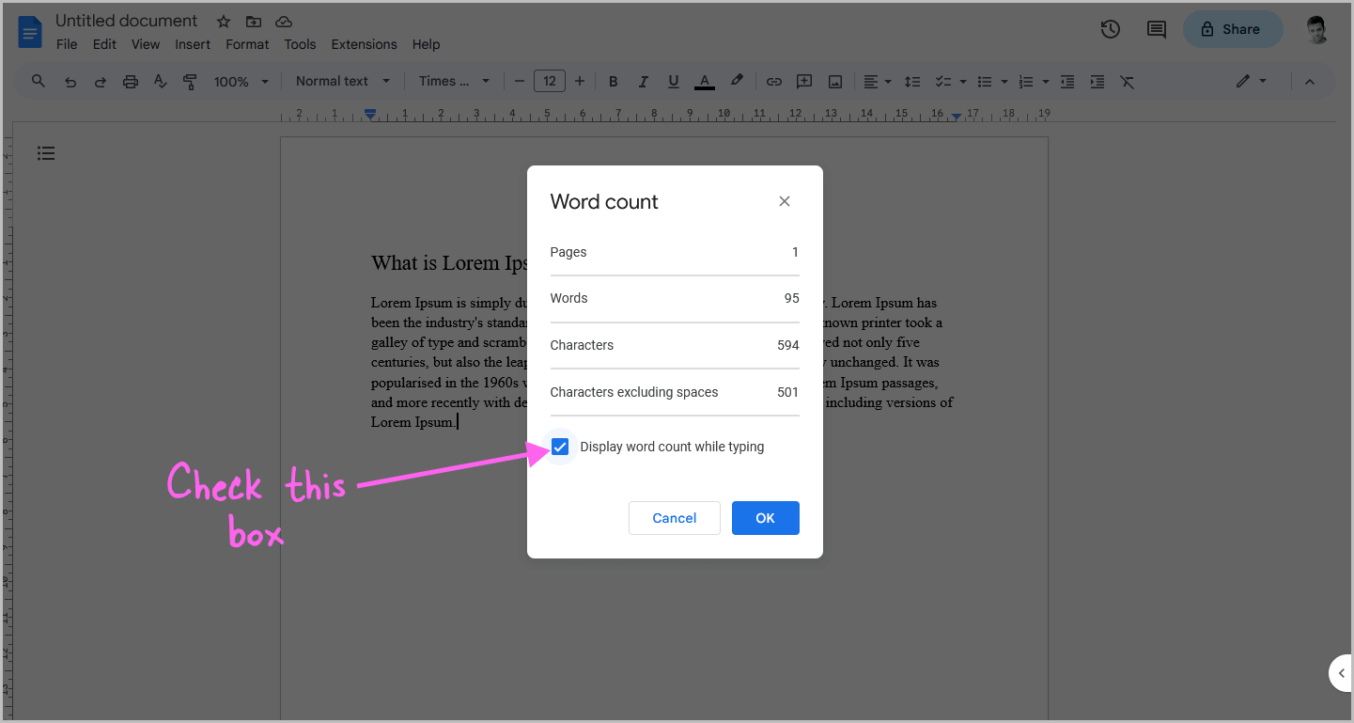Click the Insert image icon
The width and height of the screenshot is (1354, 723).
point(835,82)
